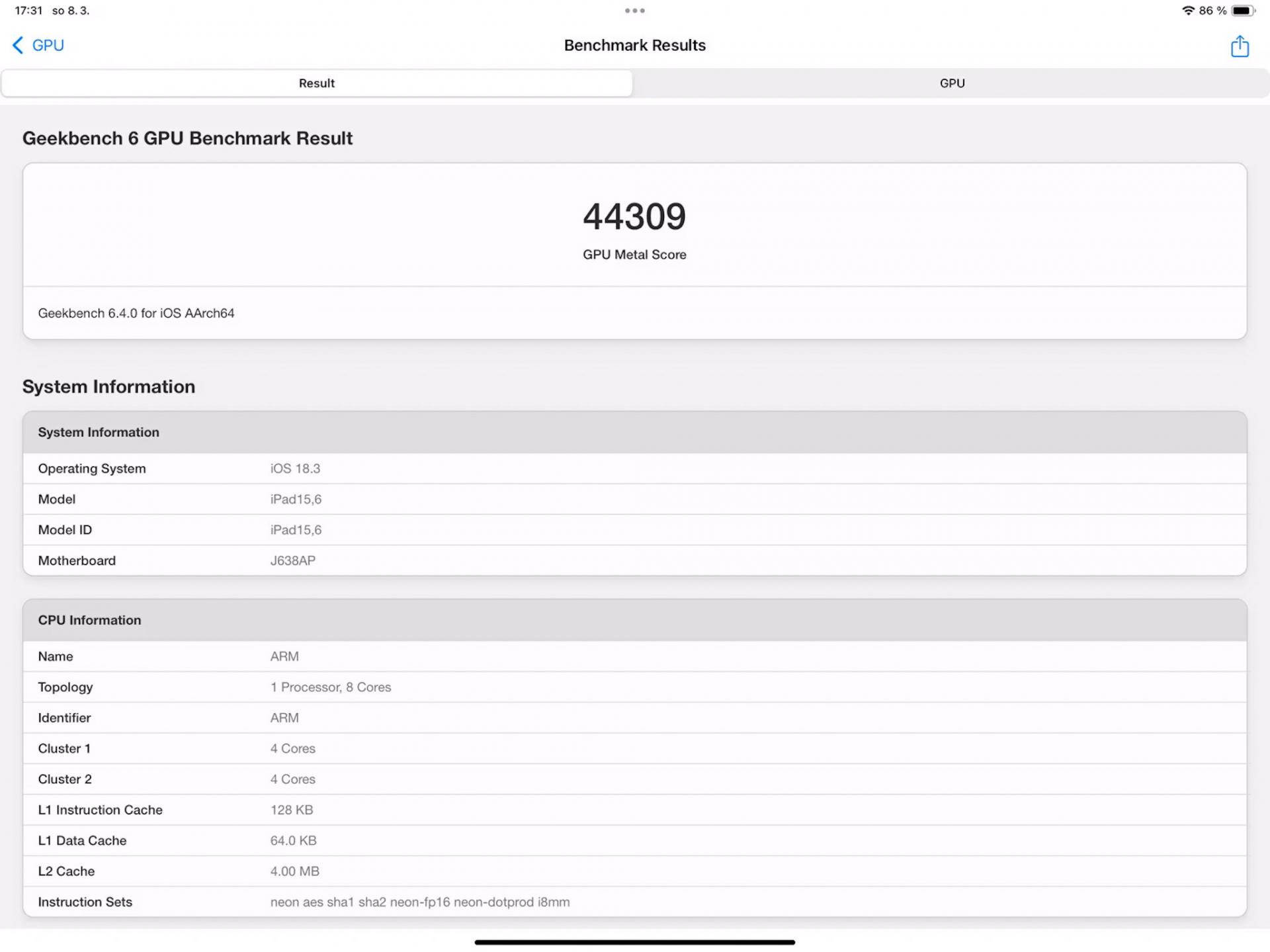Switch to the Result tab

coord(316,83)
